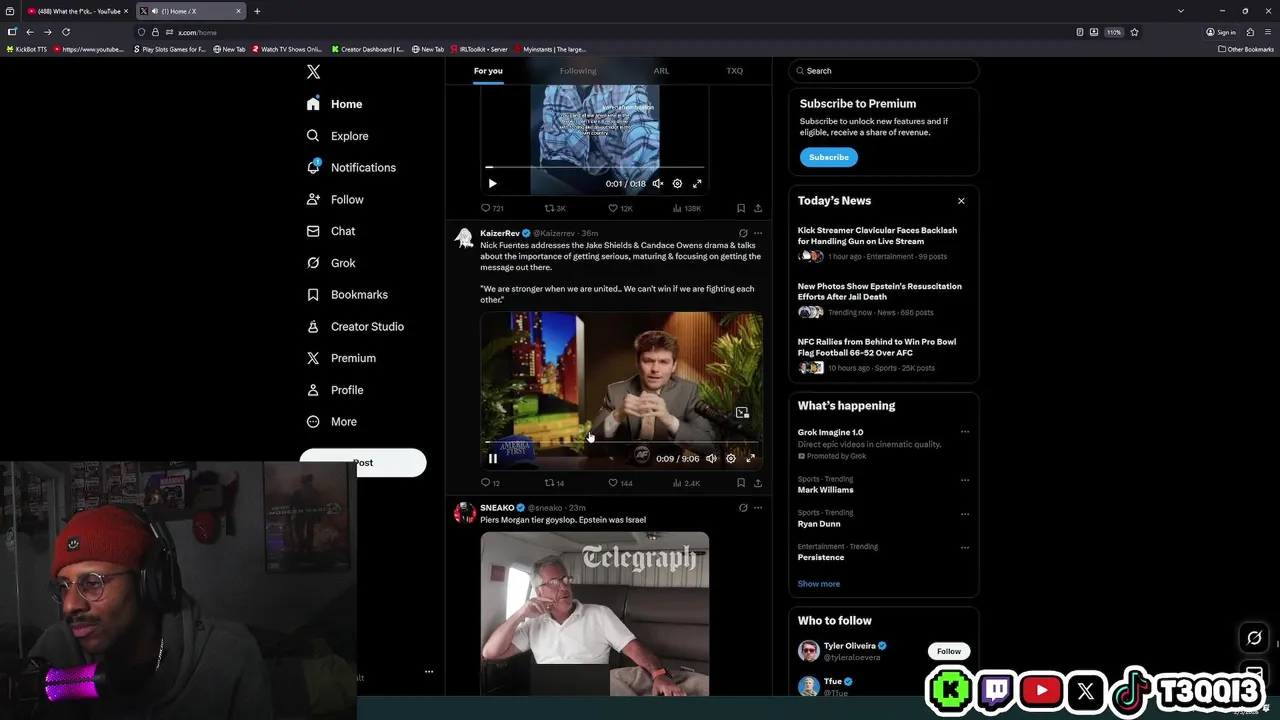
Task: Repost the KaizerRev post
Action: click(554, 483)
